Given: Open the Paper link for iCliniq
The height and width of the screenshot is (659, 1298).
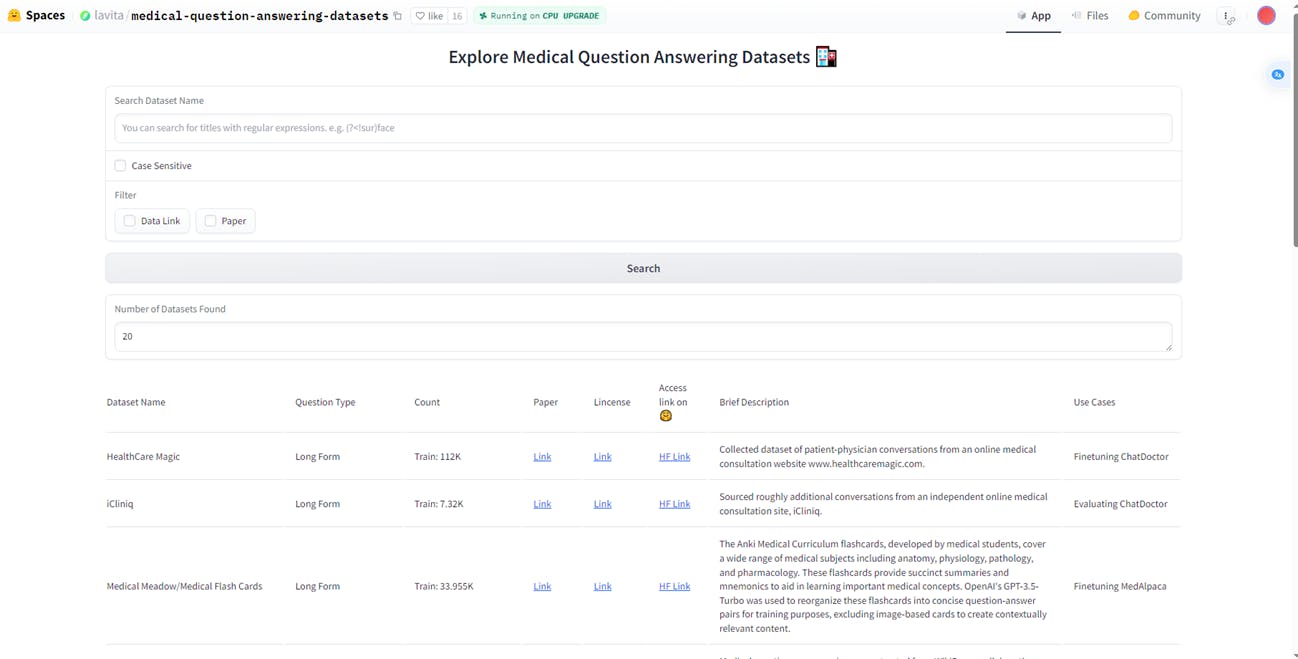Looking at the screenshot, I should click(542, 504).
